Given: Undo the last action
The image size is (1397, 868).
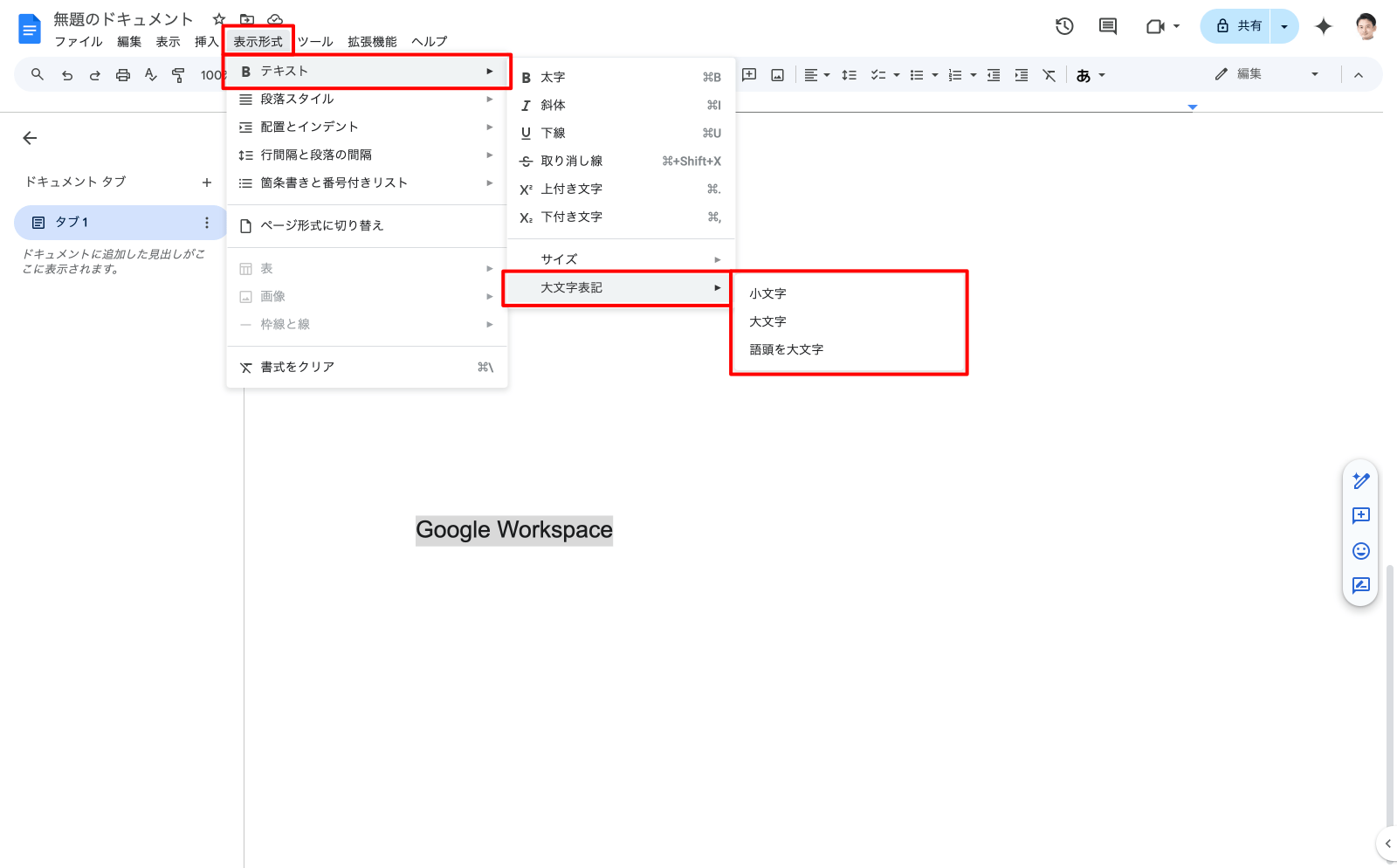Looking at the screenshot, I should click(x=67, y=75).
